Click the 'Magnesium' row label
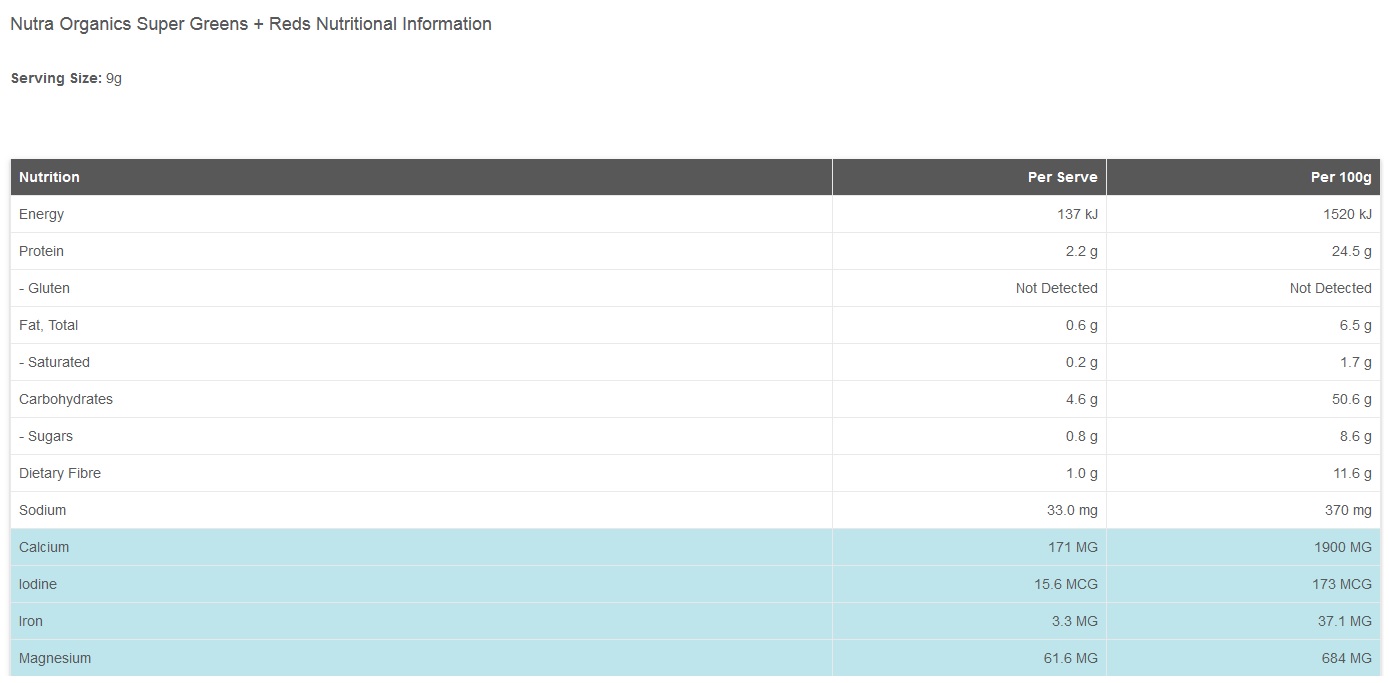This screenshot has height=683, width=1389. [55, 658]
